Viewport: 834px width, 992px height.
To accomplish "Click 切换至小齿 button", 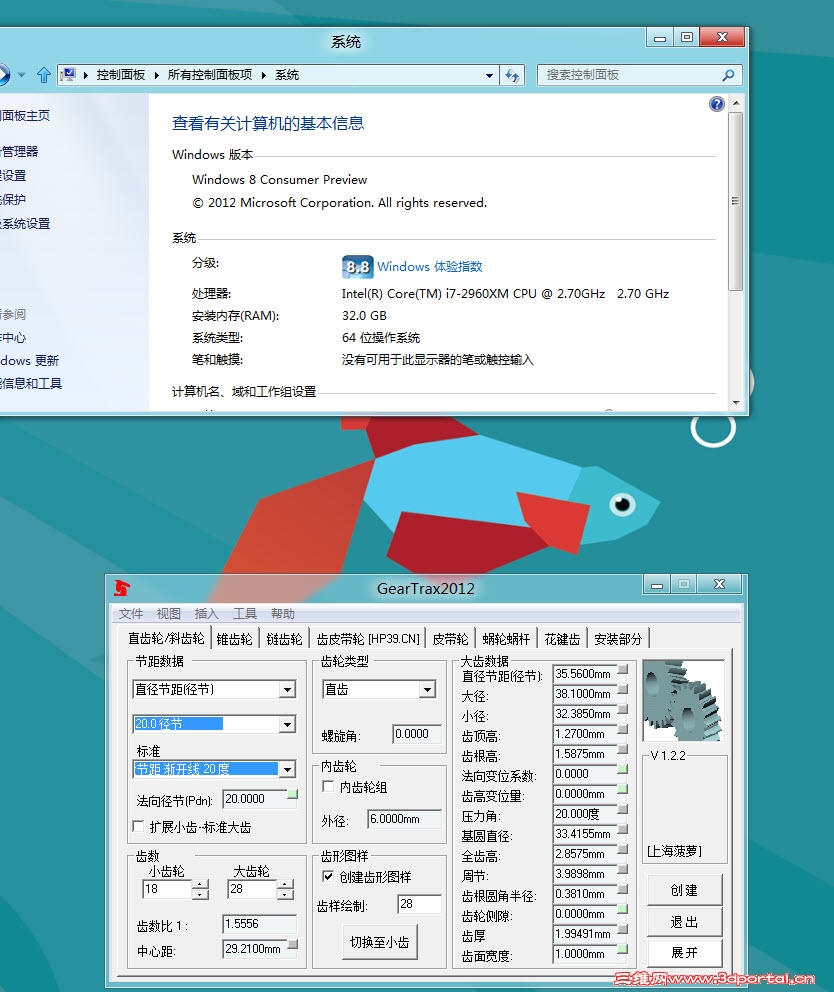I will [x=380, y=942].
